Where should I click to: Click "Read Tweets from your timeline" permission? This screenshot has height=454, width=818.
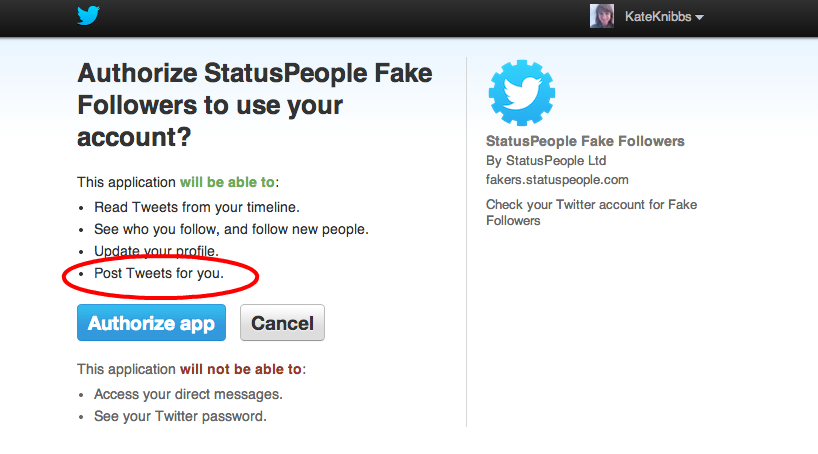coord(197,207)
